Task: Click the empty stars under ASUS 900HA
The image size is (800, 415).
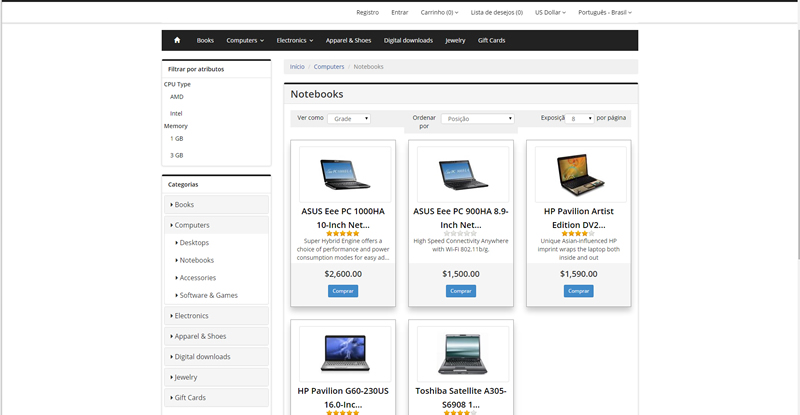Action: tap(460, 234)
